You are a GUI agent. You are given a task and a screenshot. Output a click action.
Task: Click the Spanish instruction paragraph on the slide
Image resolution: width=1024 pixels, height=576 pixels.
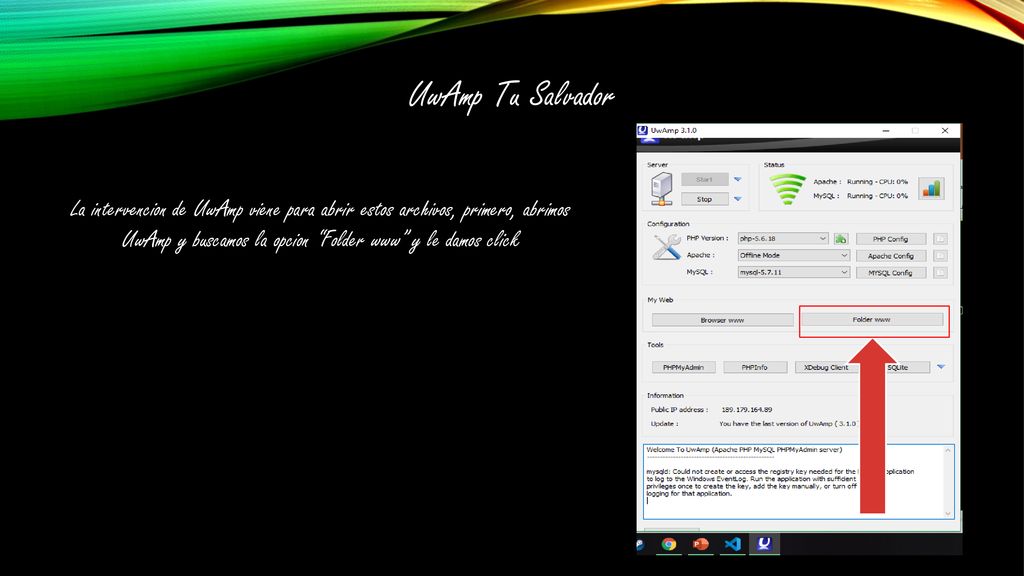pos(321,225)
